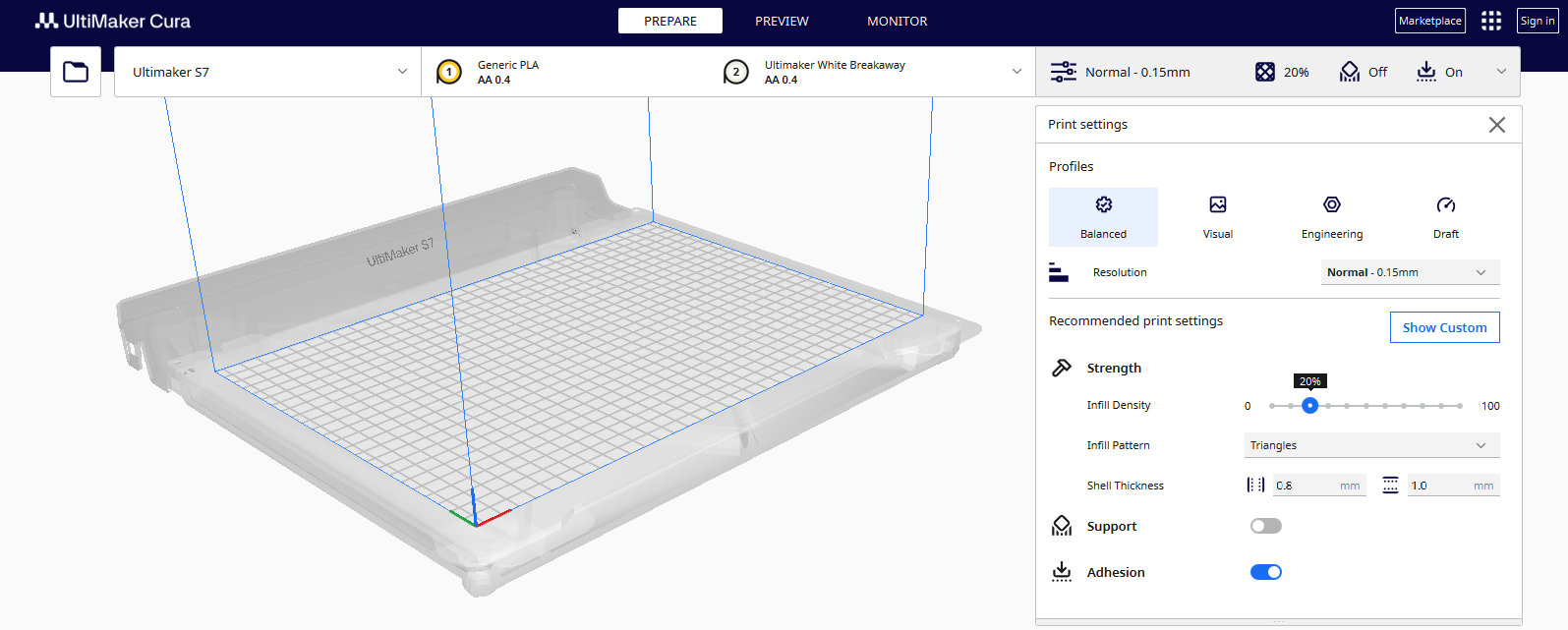Click the Recommended print settings heading

click(x=1136, y=320)
